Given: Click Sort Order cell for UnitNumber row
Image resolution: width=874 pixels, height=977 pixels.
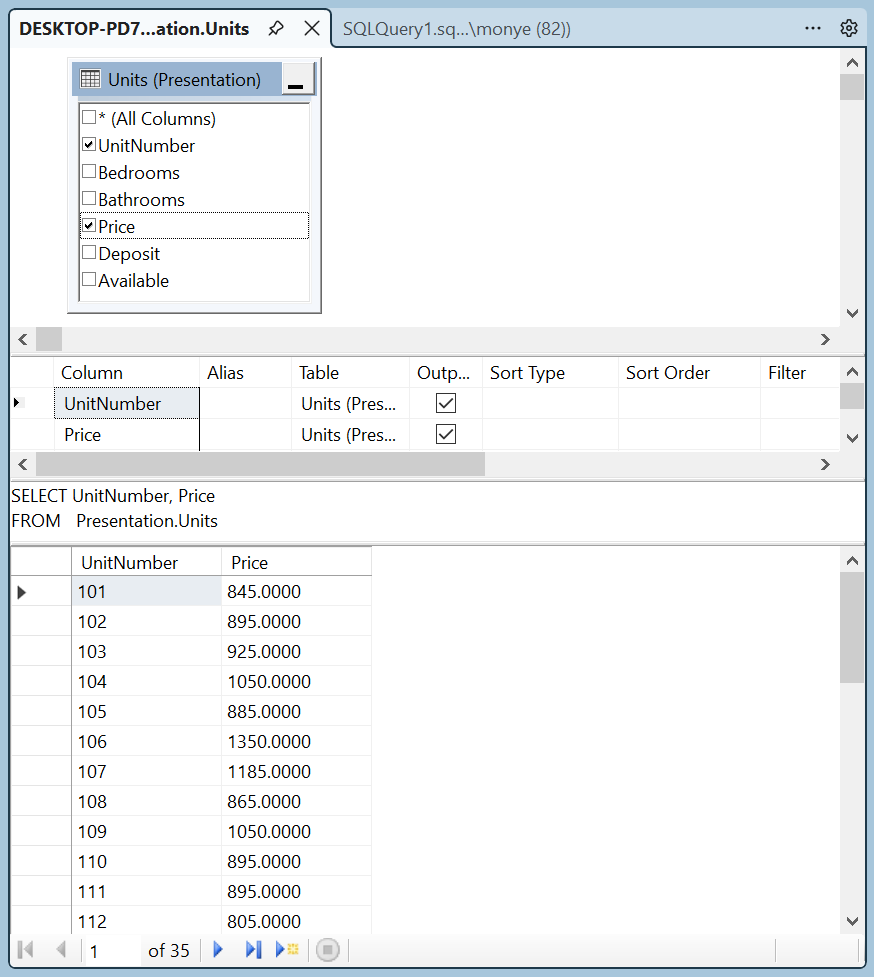Looking at the screenshot, I should point(689,403).
